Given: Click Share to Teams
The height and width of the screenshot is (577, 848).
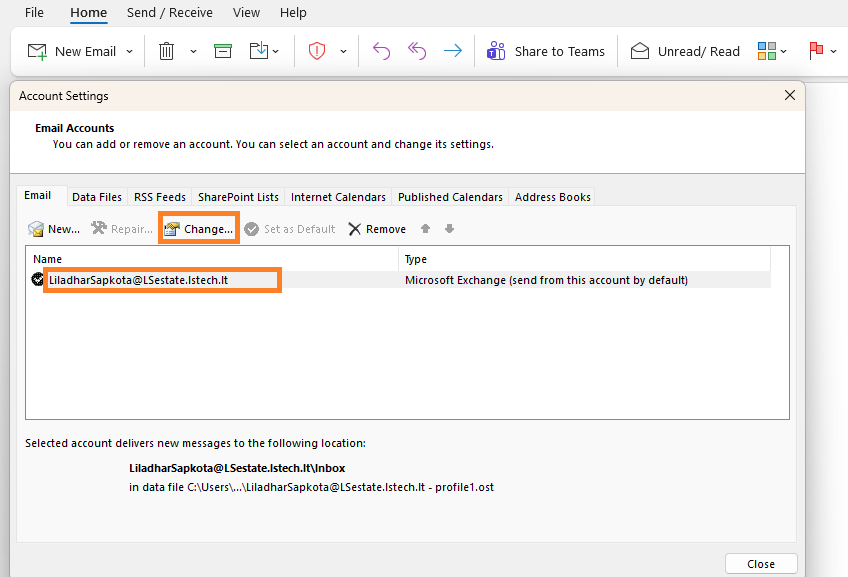Looking at the screenshot, I should 546,51.
